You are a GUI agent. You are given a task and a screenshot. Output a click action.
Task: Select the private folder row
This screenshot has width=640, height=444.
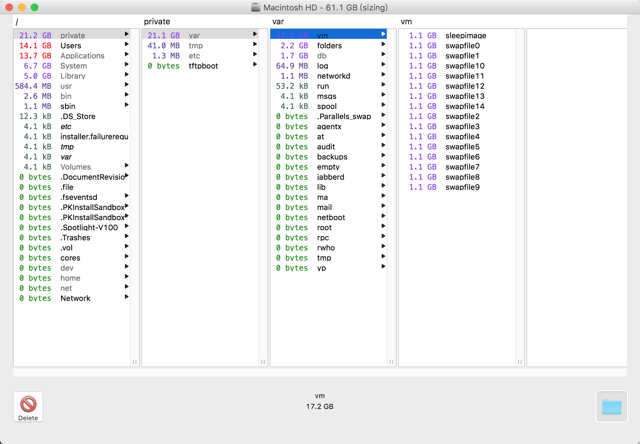(72, 35)
